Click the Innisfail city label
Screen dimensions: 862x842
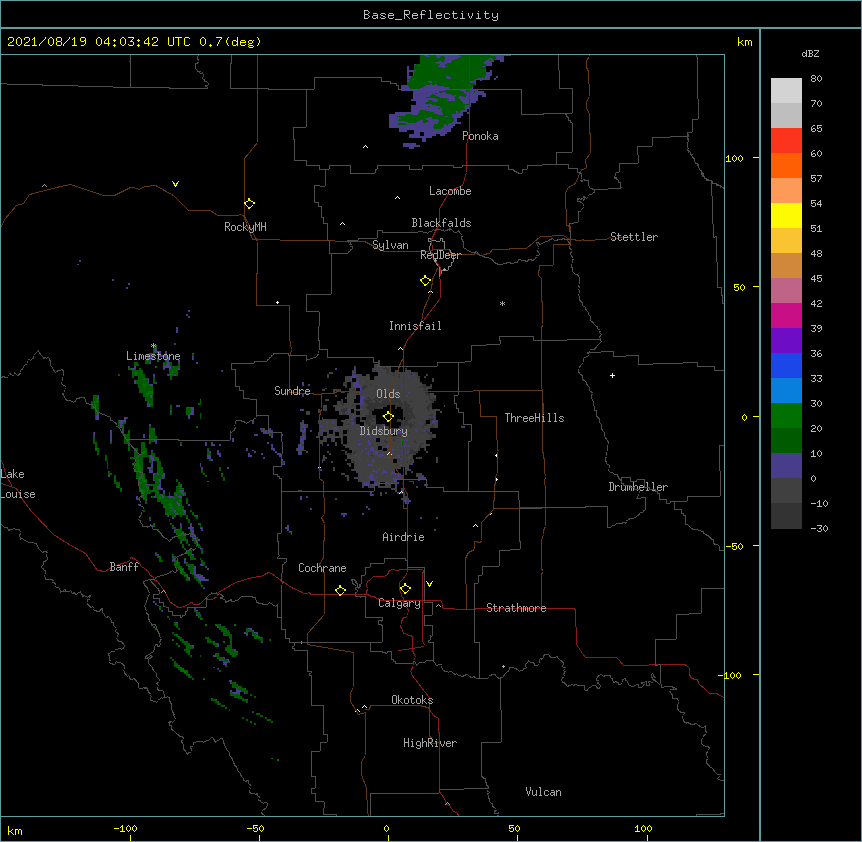pyautogui.click(x=415, y=326)
